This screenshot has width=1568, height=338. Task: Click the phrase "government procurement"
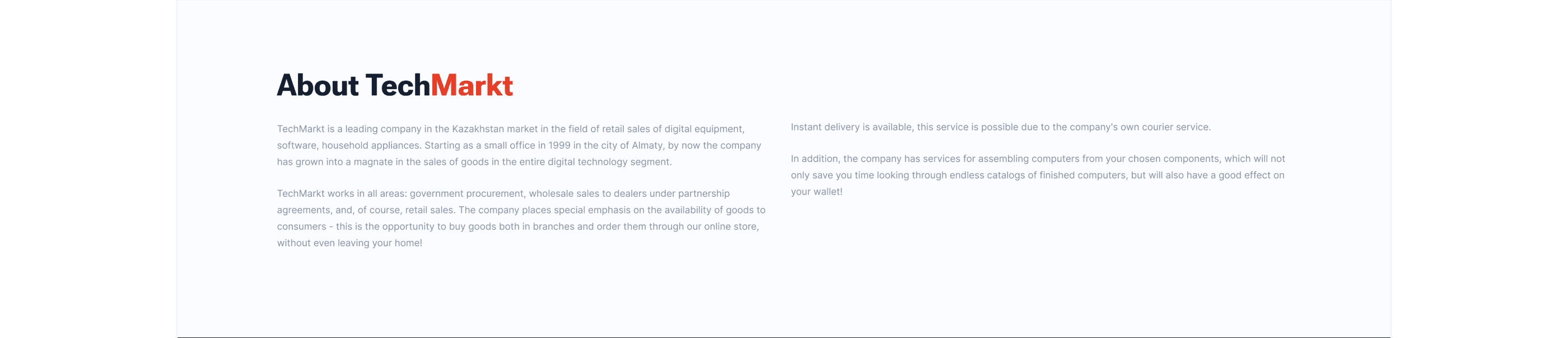click(x=466, y=194)
